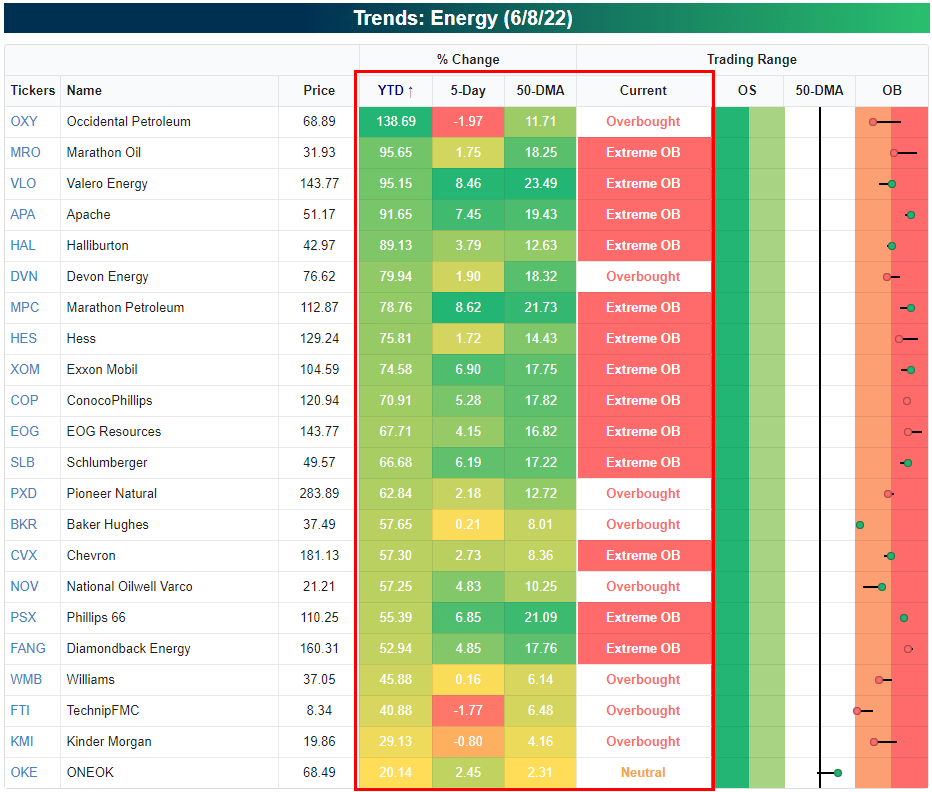Open the PXD ticker link

click(x=23, y=494)
